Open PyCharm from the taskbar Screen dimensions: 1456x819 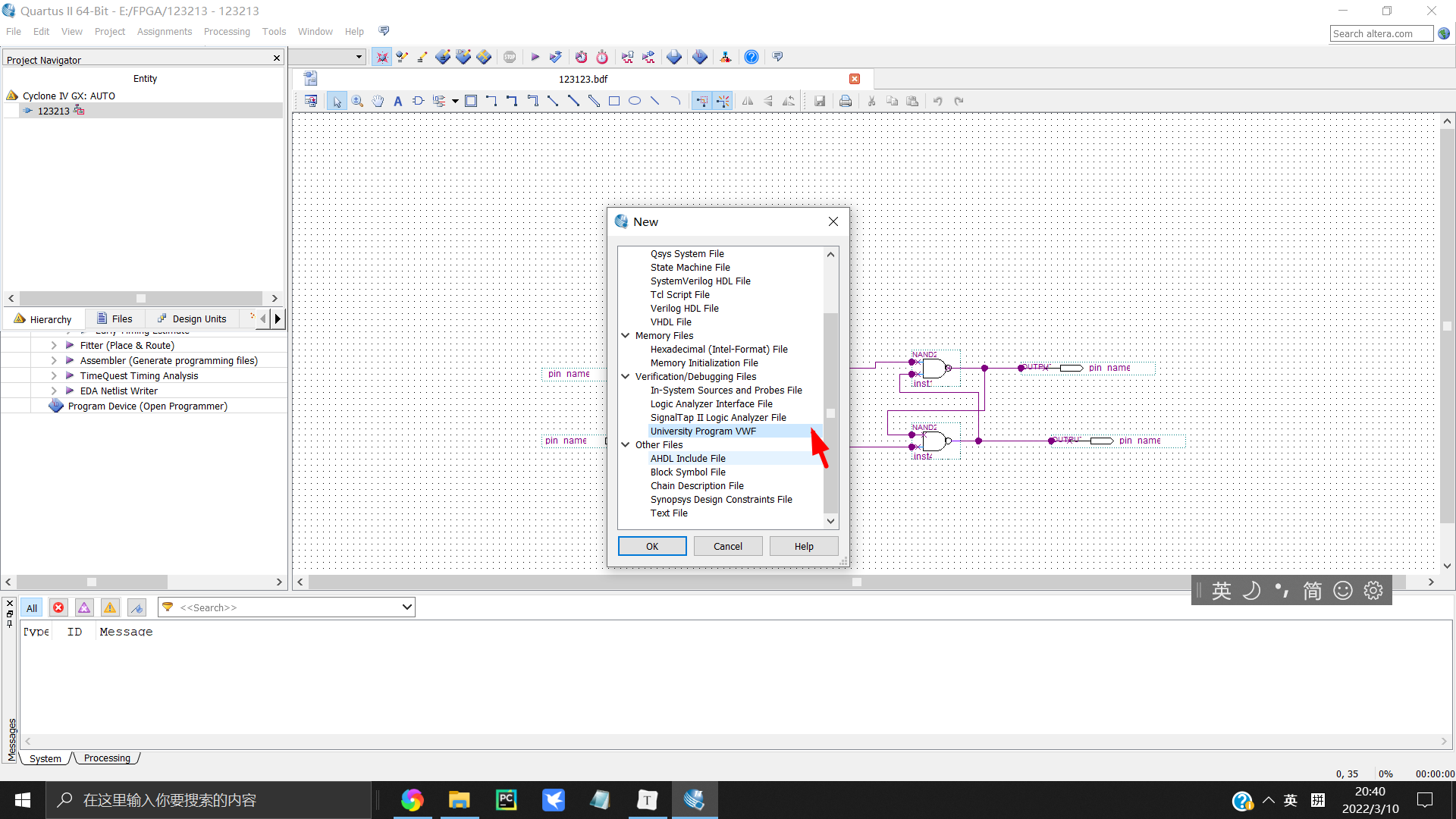coord(506,800)
